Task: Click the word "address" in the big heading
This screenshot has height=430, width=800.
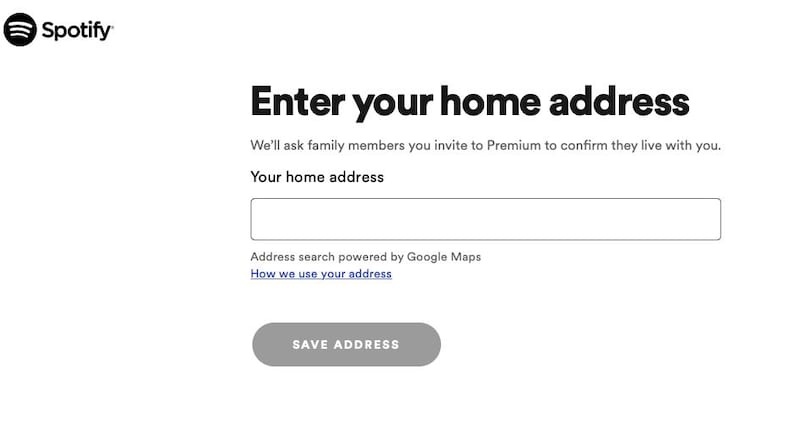Action: (x=619, y=102)
